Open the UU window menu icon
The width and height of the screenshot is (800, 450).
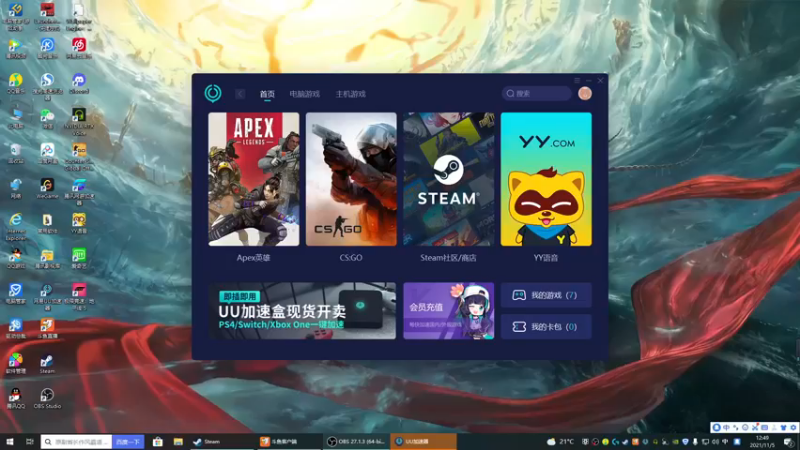pyautogui.click(x=577, y=81)
